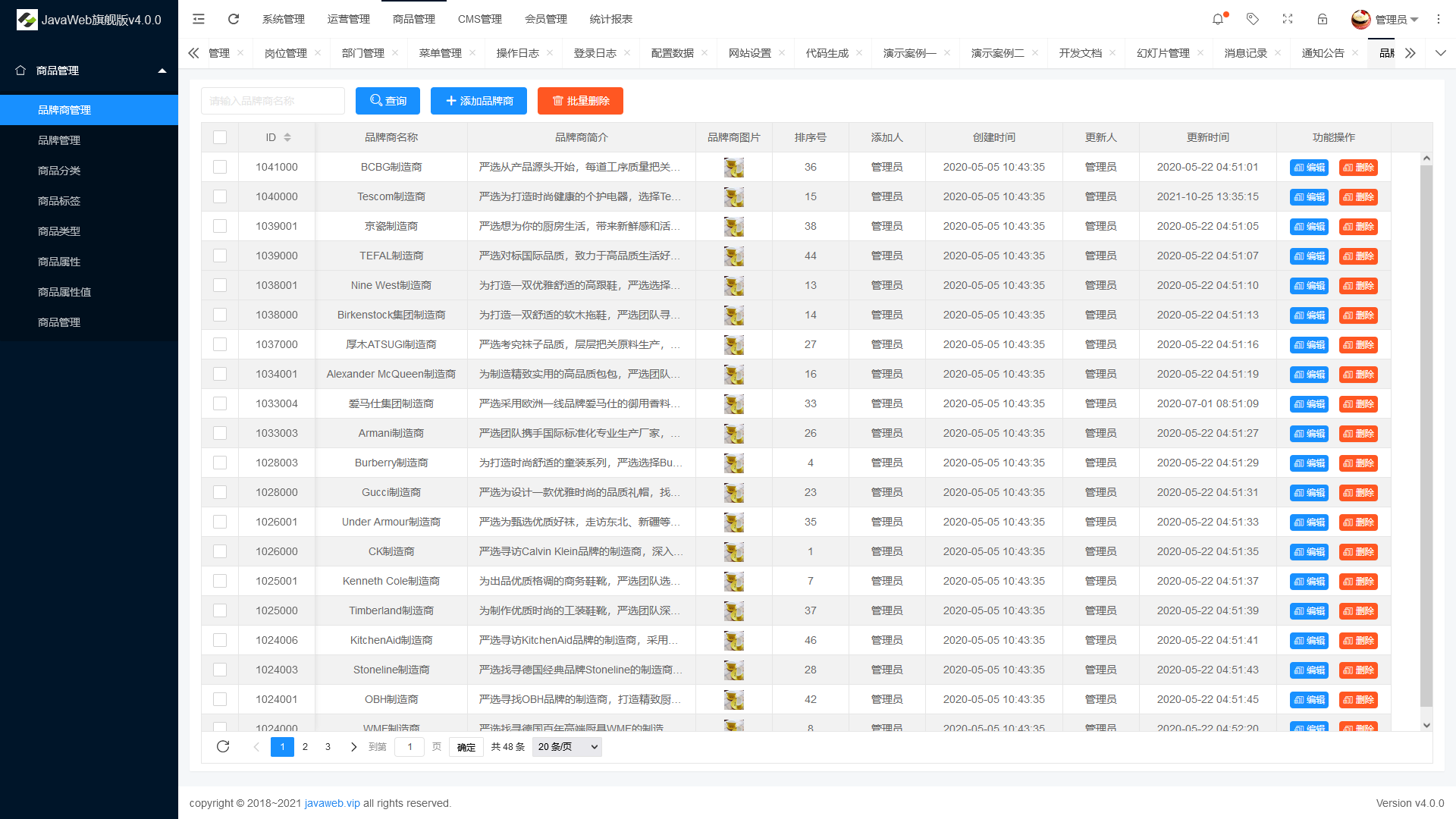Click 添加品牌商 button
Screen dimensions: 1456x819
pyautogui.click(x=479, y=101)
